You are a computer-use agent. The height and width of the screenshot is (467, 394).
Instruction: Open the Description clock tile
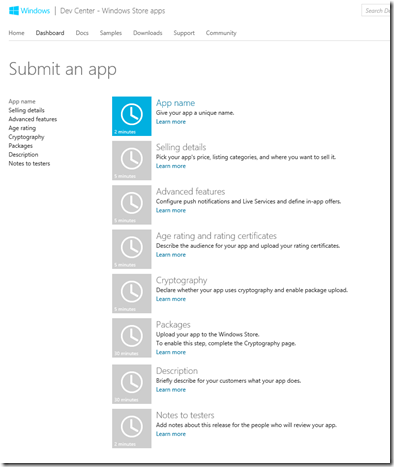point(132,384)
